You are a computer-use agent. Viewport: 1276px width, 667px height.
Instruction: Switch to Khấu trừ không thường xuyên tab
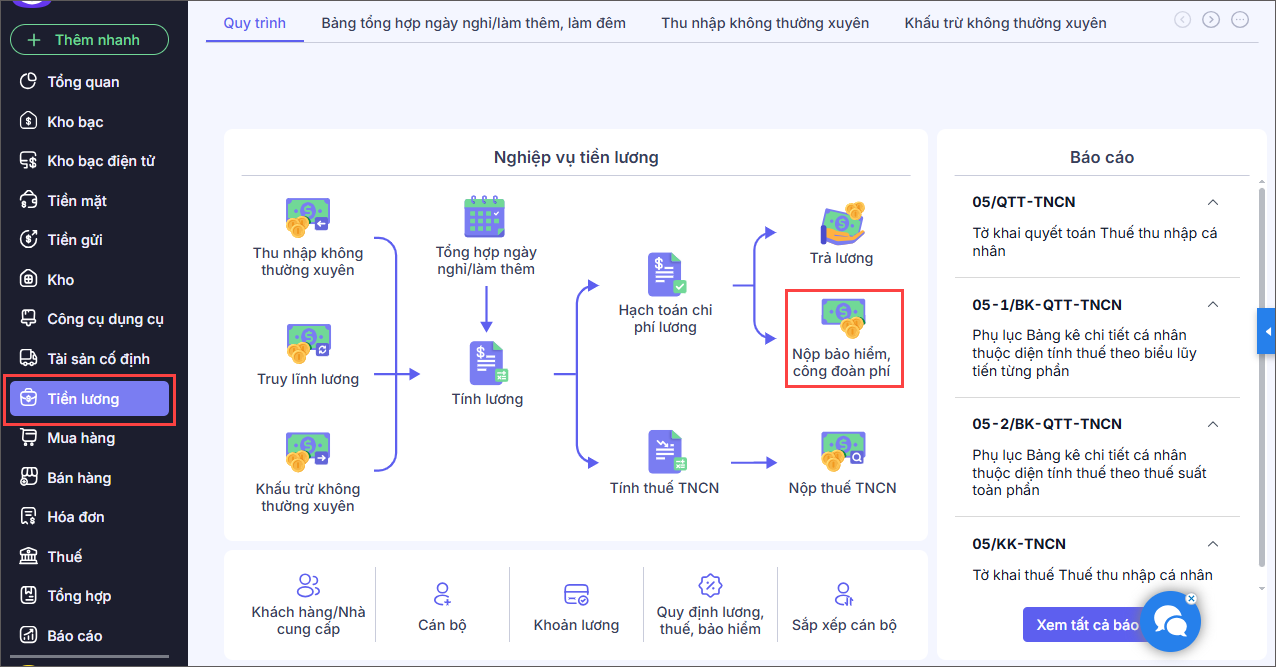click(x=1005, y=22)
